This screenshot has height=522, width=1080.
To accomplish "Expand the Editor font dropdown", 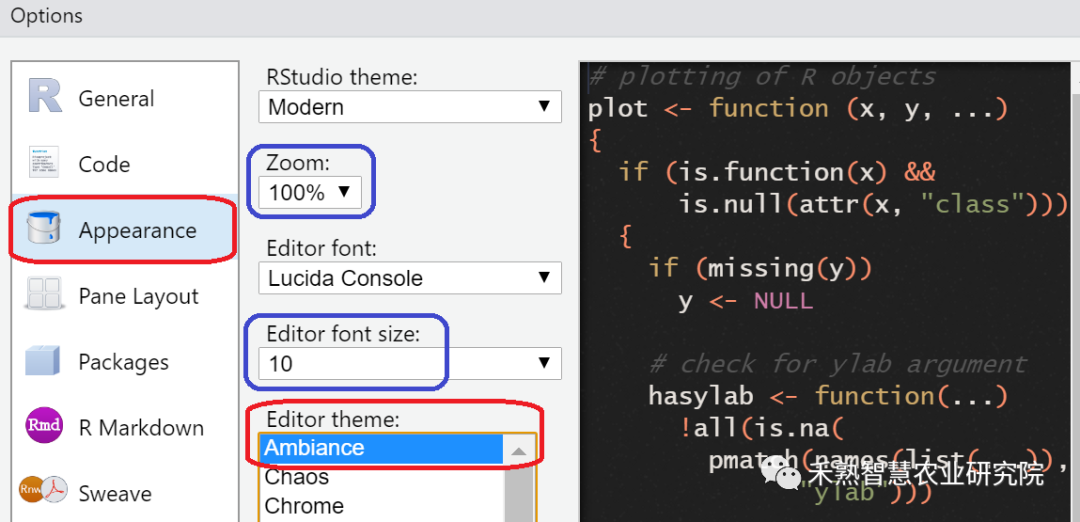I will coord(409,278).
